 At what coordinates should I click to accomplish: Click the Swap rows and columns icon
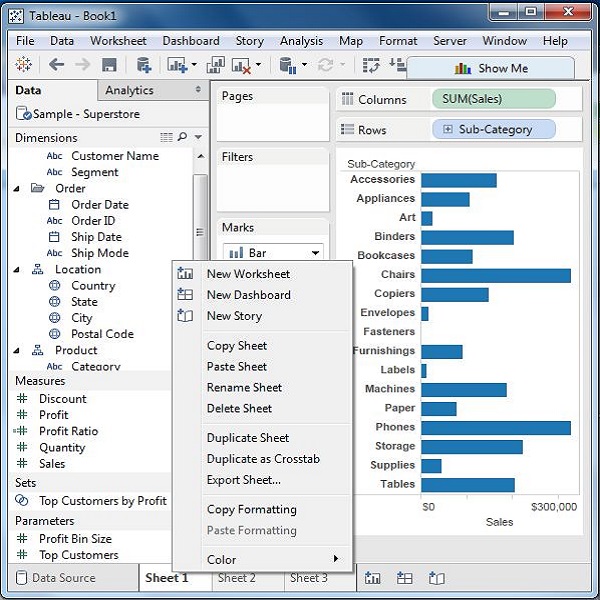[x=371, y=66]
